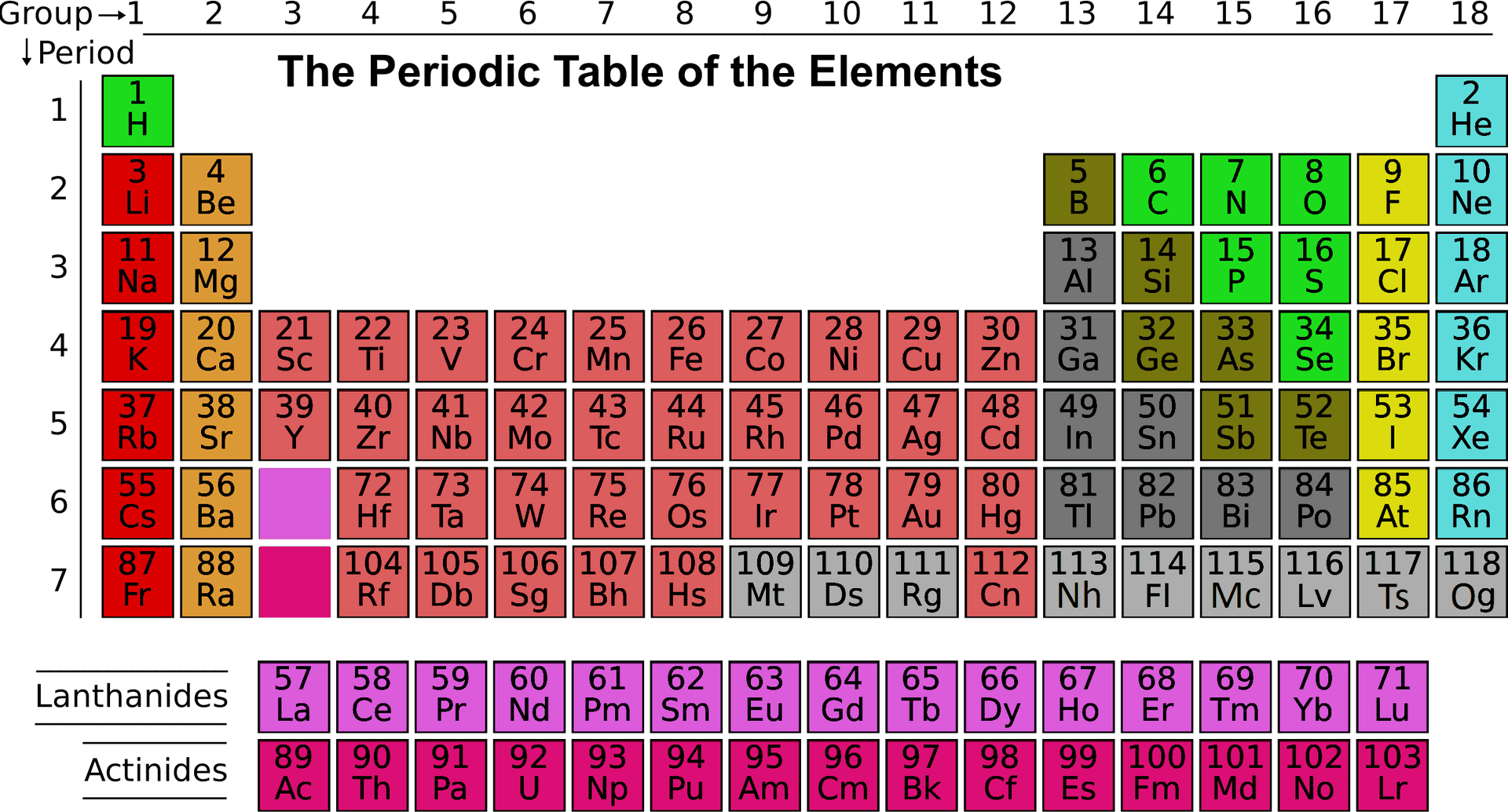The width and height of the screenshot is (1508, 812).
Task: Select the Yttrium (39 Y) cell
Action: [x=295, y=425]
